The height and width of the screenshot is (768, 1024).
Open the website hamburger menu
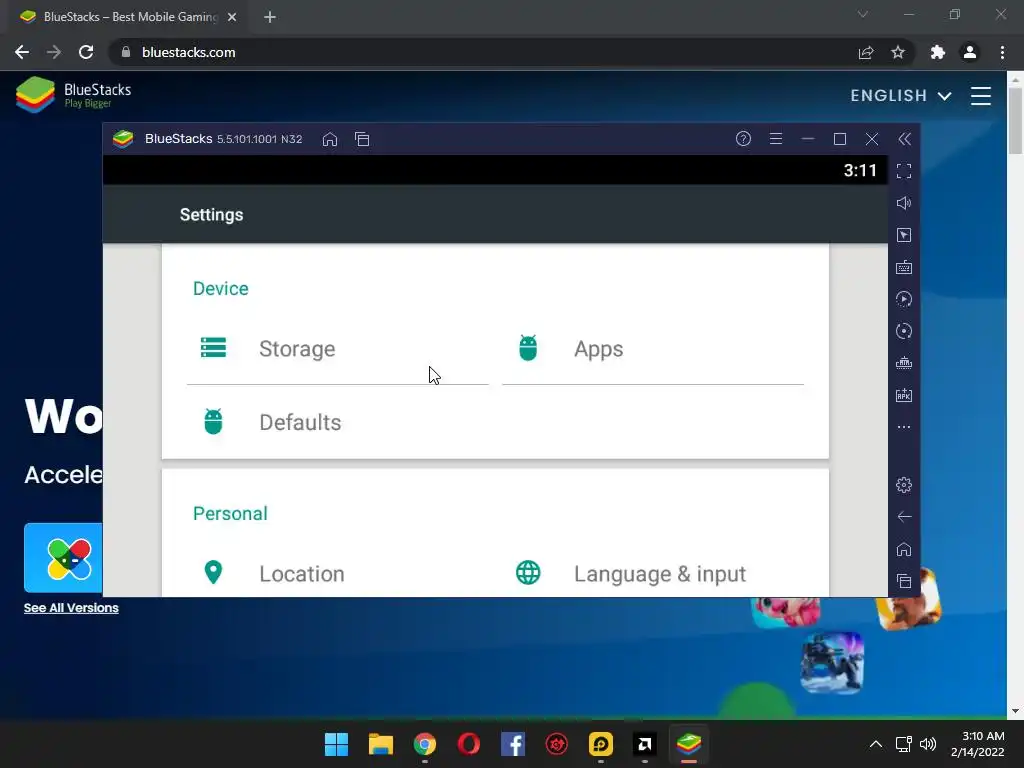pos(981,95)
